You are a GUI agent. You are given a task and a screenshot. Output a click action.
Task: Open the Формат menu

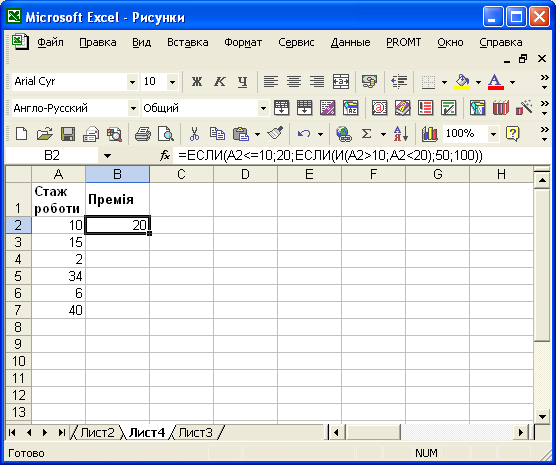click(x=243, y=43)
